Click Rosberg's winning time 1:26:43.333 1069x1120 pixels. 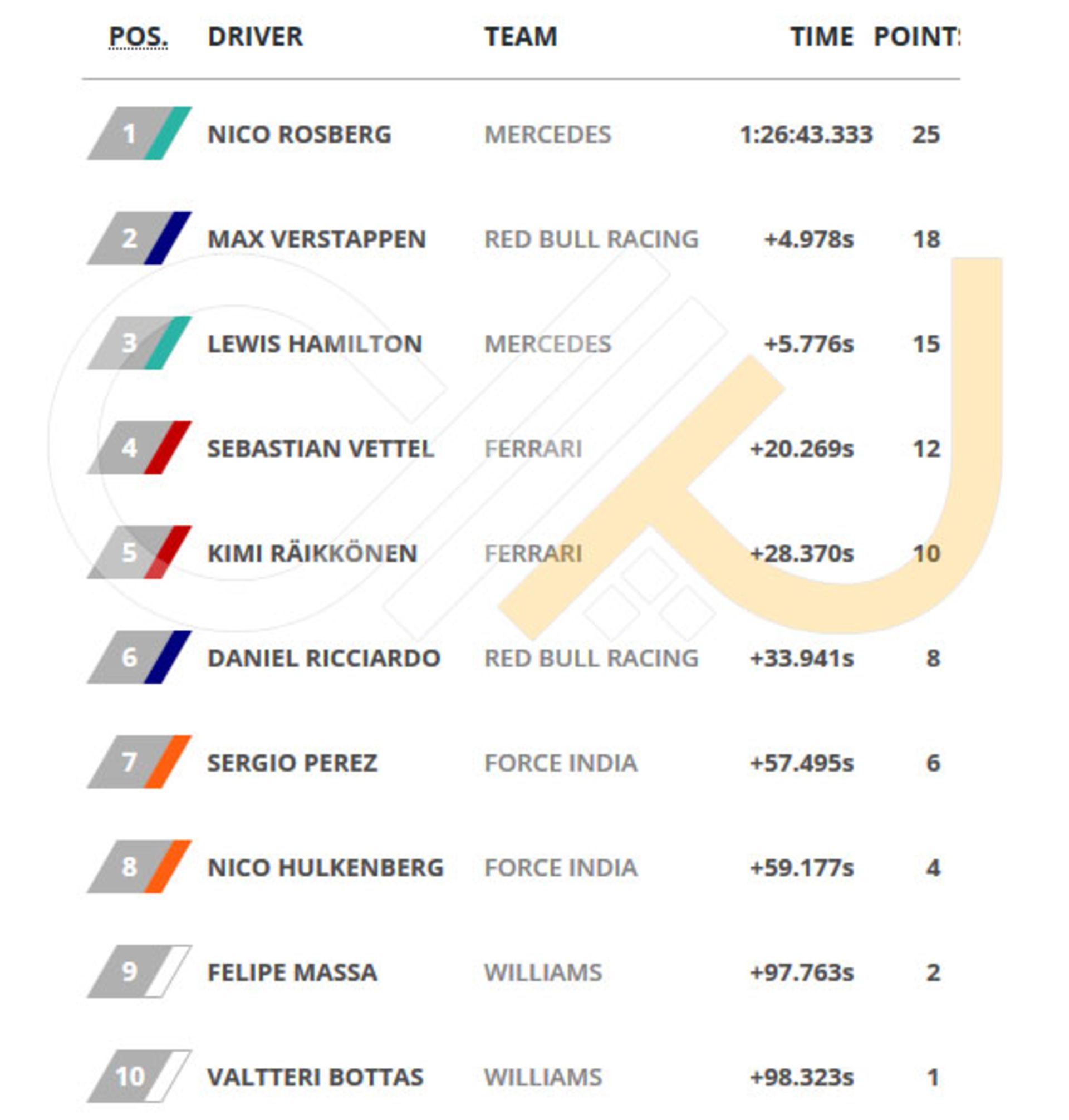806,135
